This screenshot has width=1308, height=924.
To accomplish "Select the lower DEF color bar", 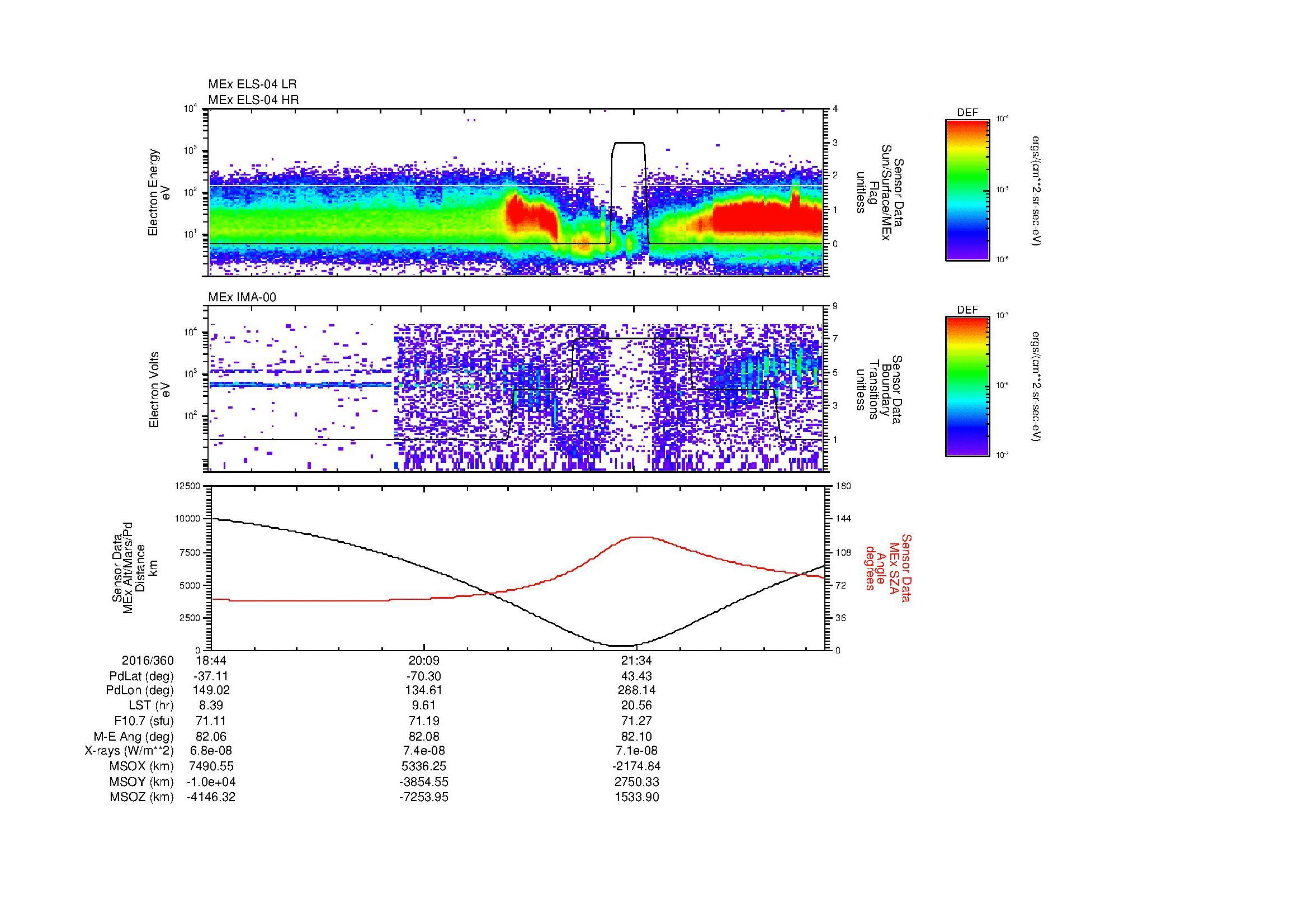I will [967, 387].
